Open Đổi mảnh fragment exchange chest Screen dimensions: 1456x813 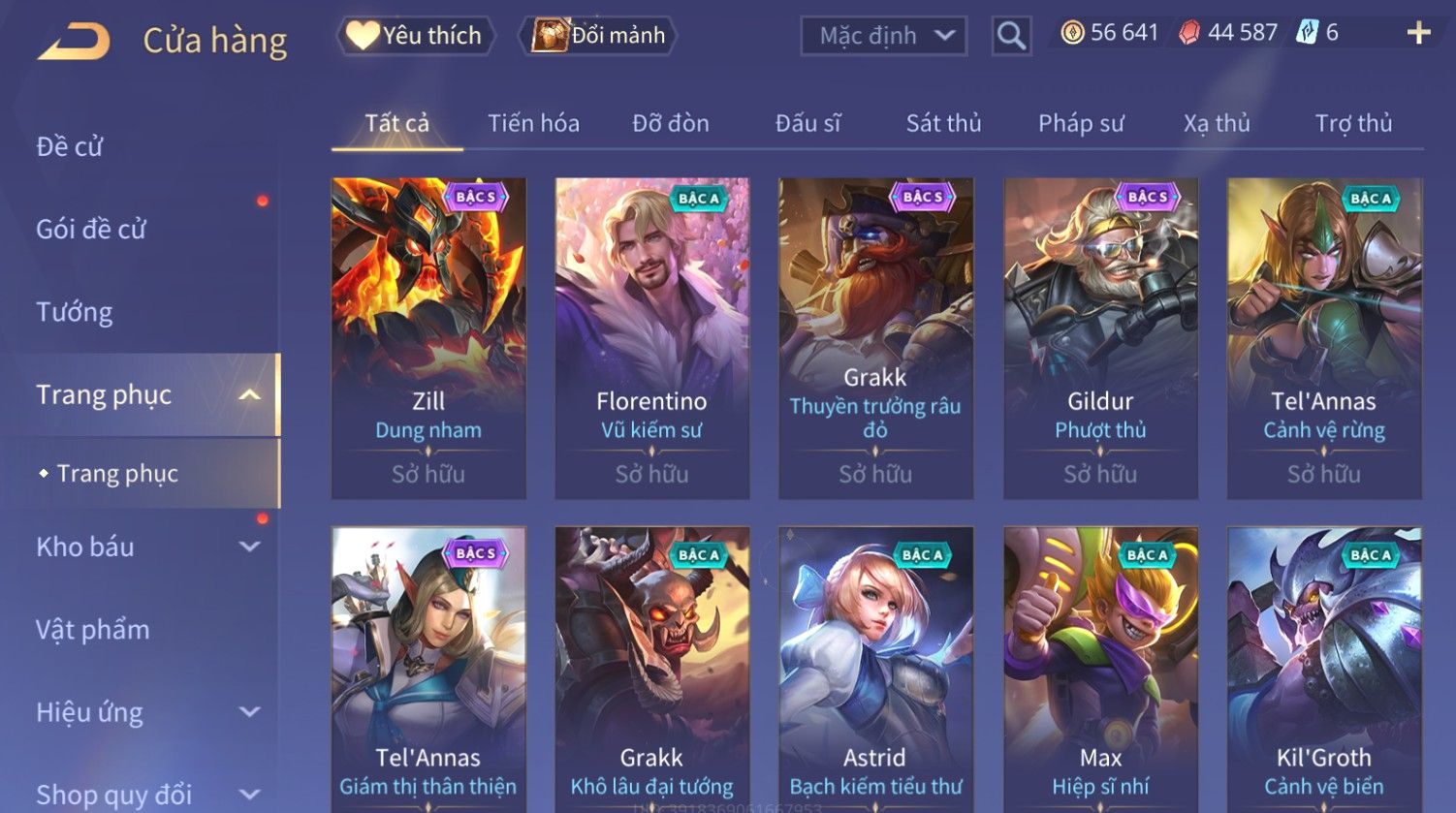[598, 36]
